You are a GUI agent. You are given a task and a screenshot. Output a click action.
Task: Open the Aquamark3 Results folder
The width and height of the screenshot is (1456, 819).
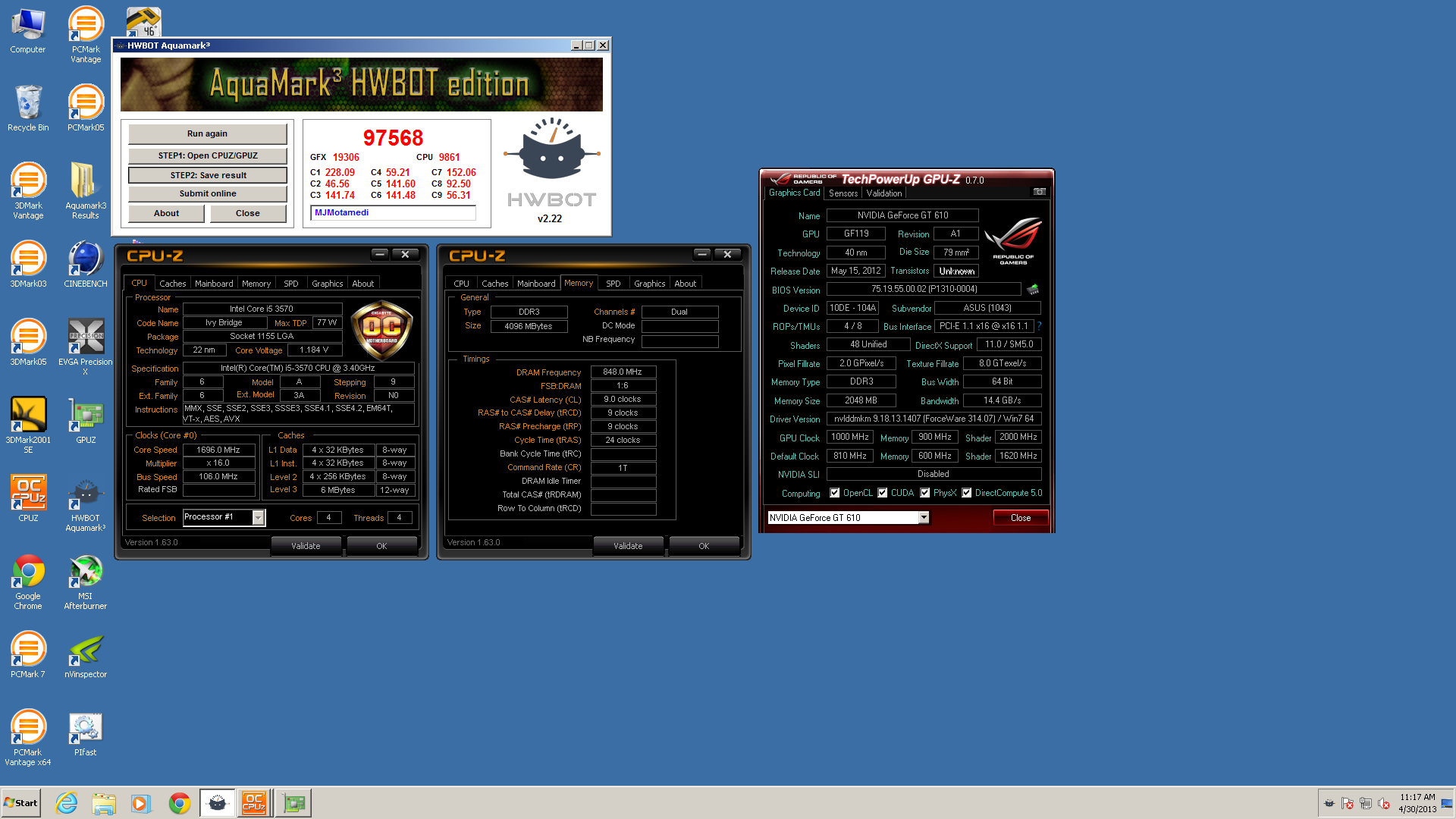coord(86,191)
